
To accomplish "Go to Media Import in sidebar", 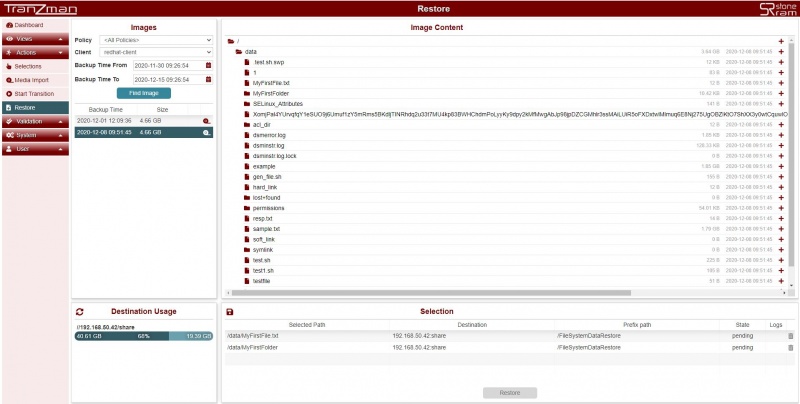I will 33,79.
